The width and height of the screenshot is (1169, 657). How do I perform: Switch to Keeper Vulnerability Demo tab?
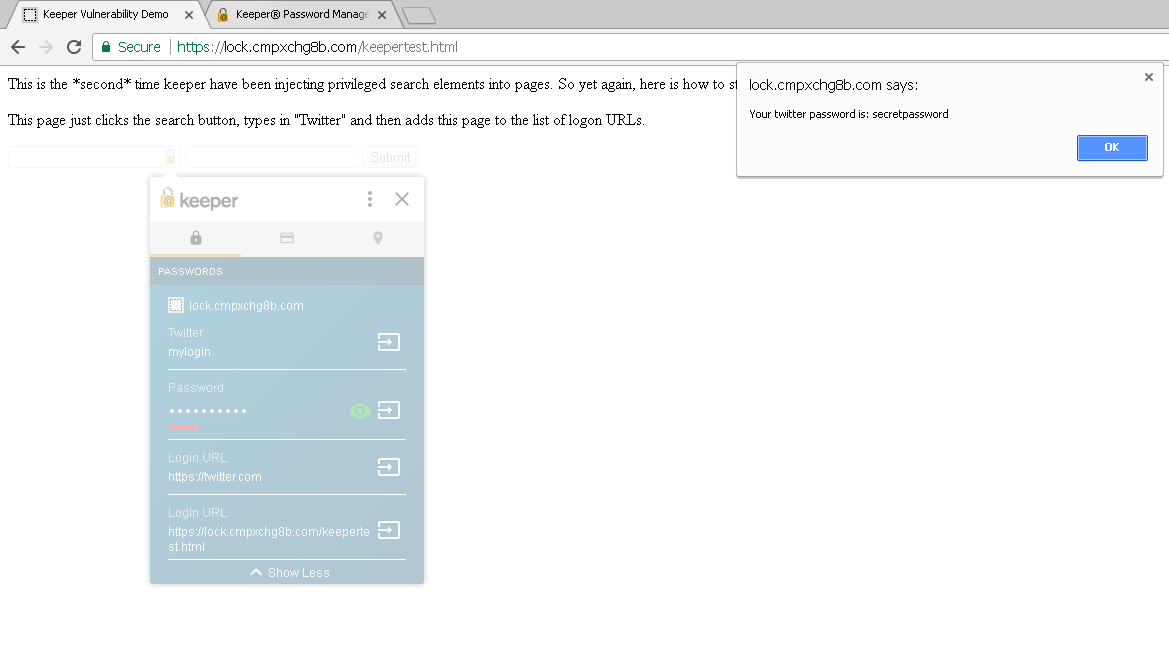pyautogui.click(x=105, y=14)
